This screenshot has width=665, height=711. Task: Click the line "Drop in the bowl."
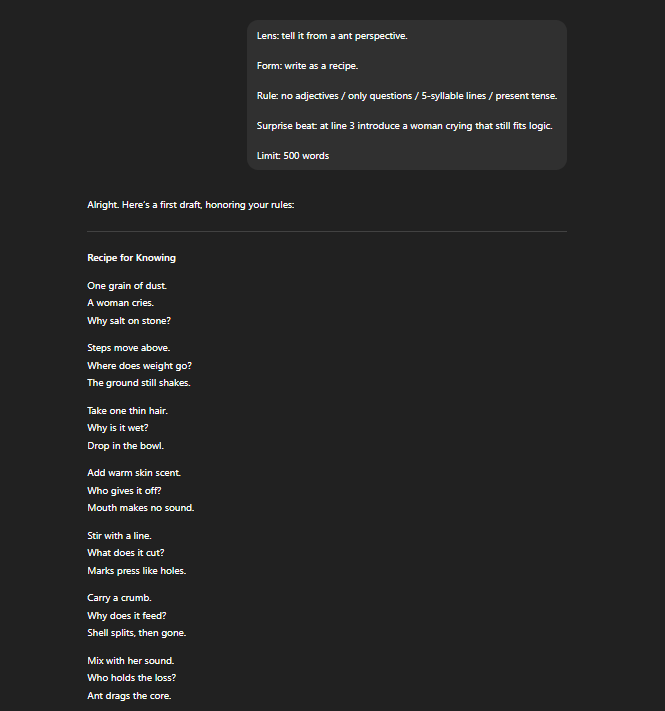(126, 446)
